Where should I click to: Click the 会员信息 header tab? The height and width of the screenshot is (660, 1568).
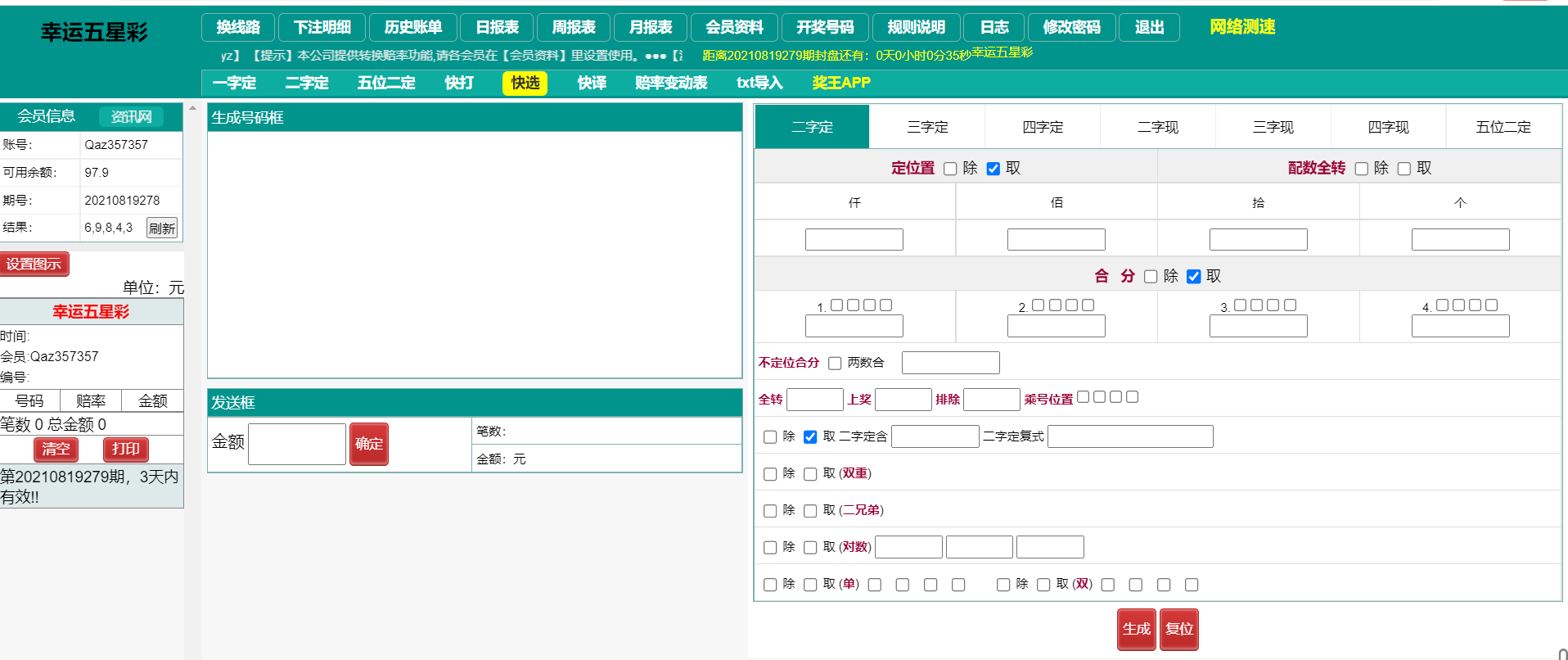pos(47,116)
